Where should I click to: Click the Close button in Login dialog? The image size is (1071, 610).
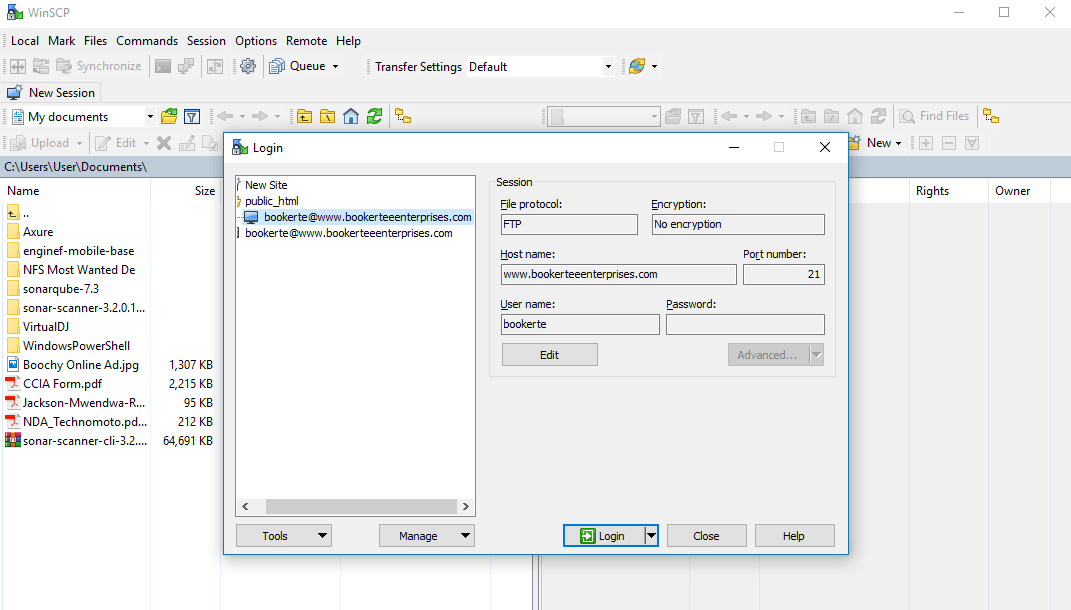coord(706,536)
